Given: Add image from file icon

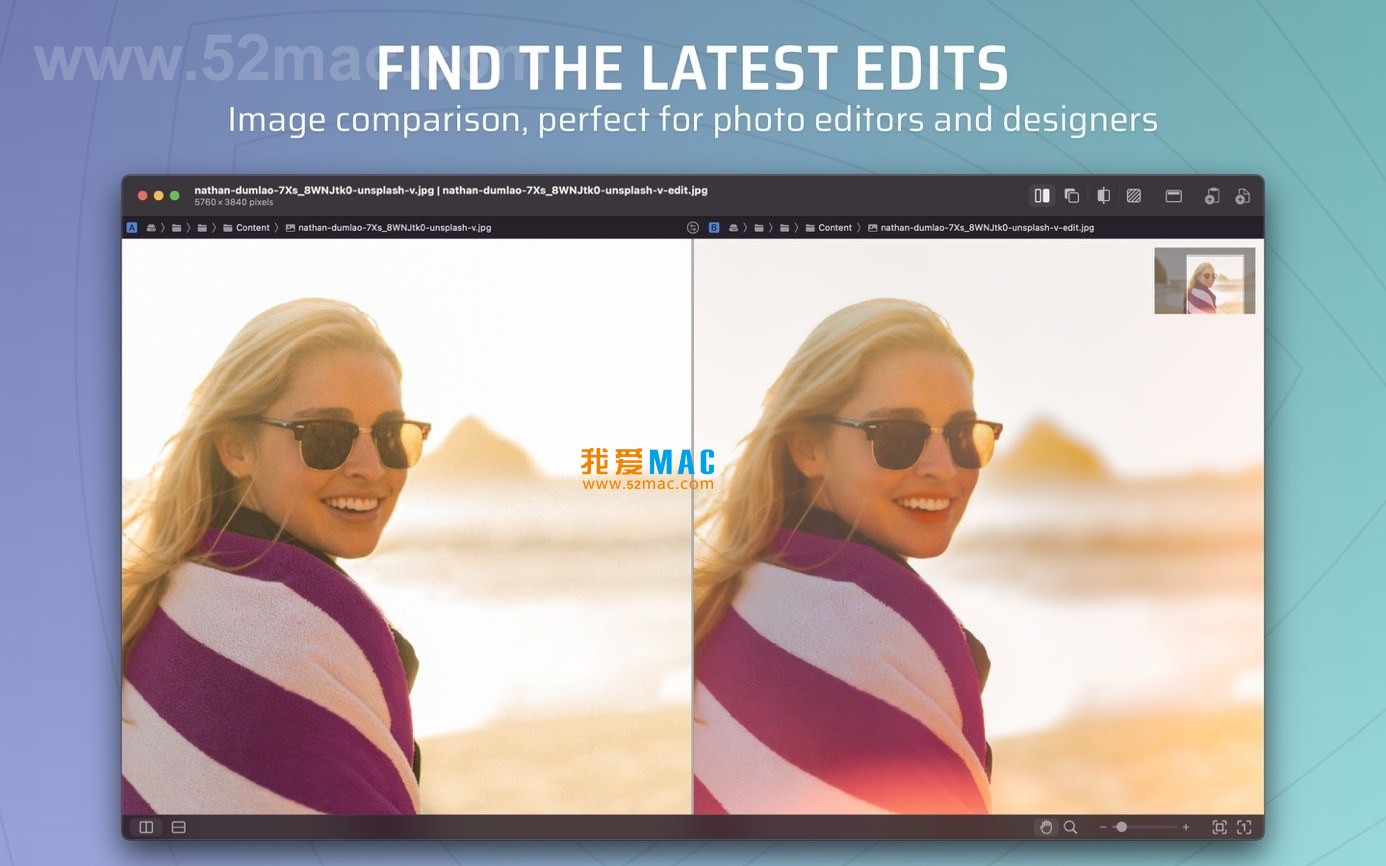Looking at the screenshot, I should click(x=1242, y=196).
